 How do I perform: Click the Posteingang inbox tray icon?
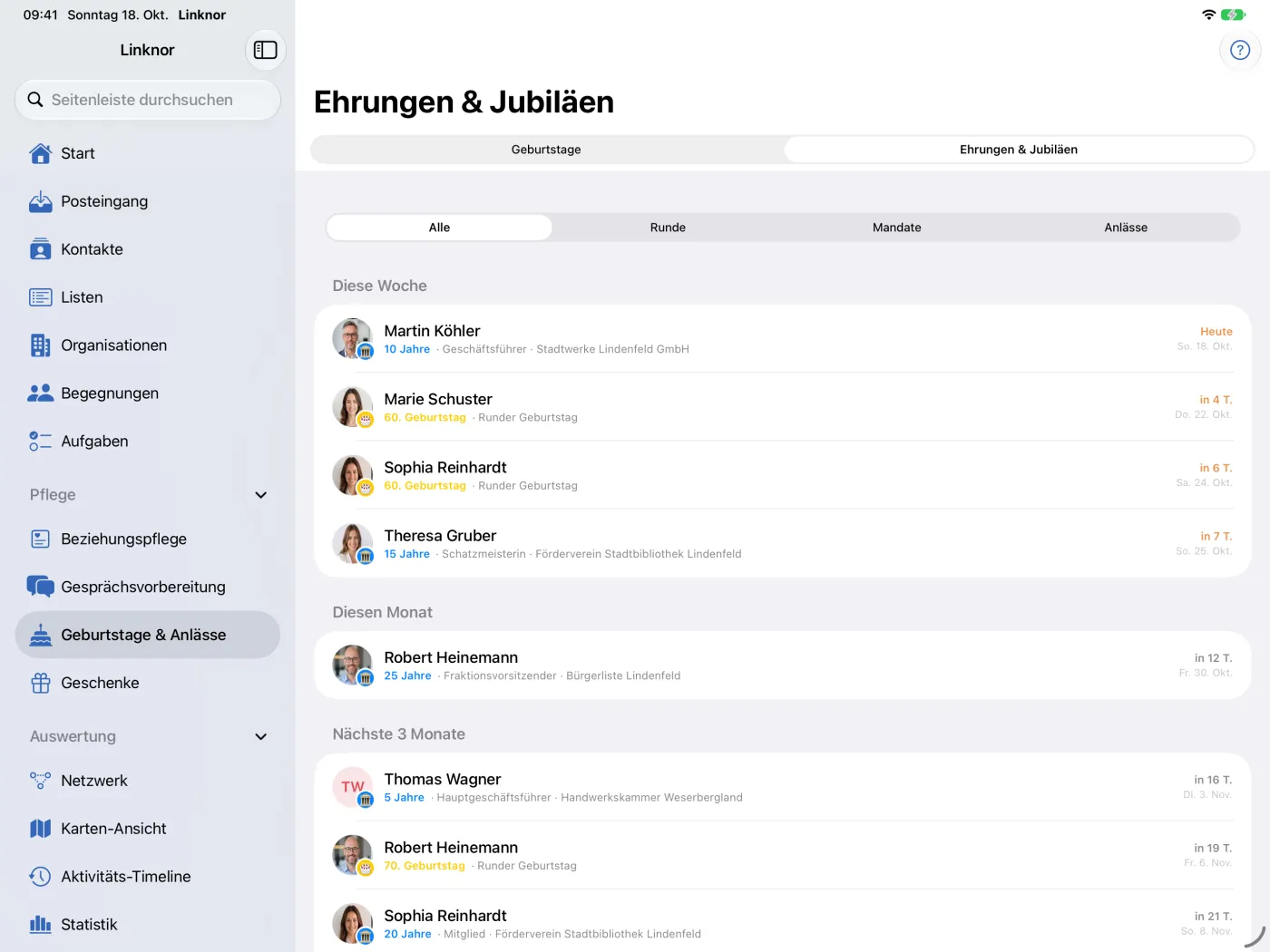click(x=41, y=201)
